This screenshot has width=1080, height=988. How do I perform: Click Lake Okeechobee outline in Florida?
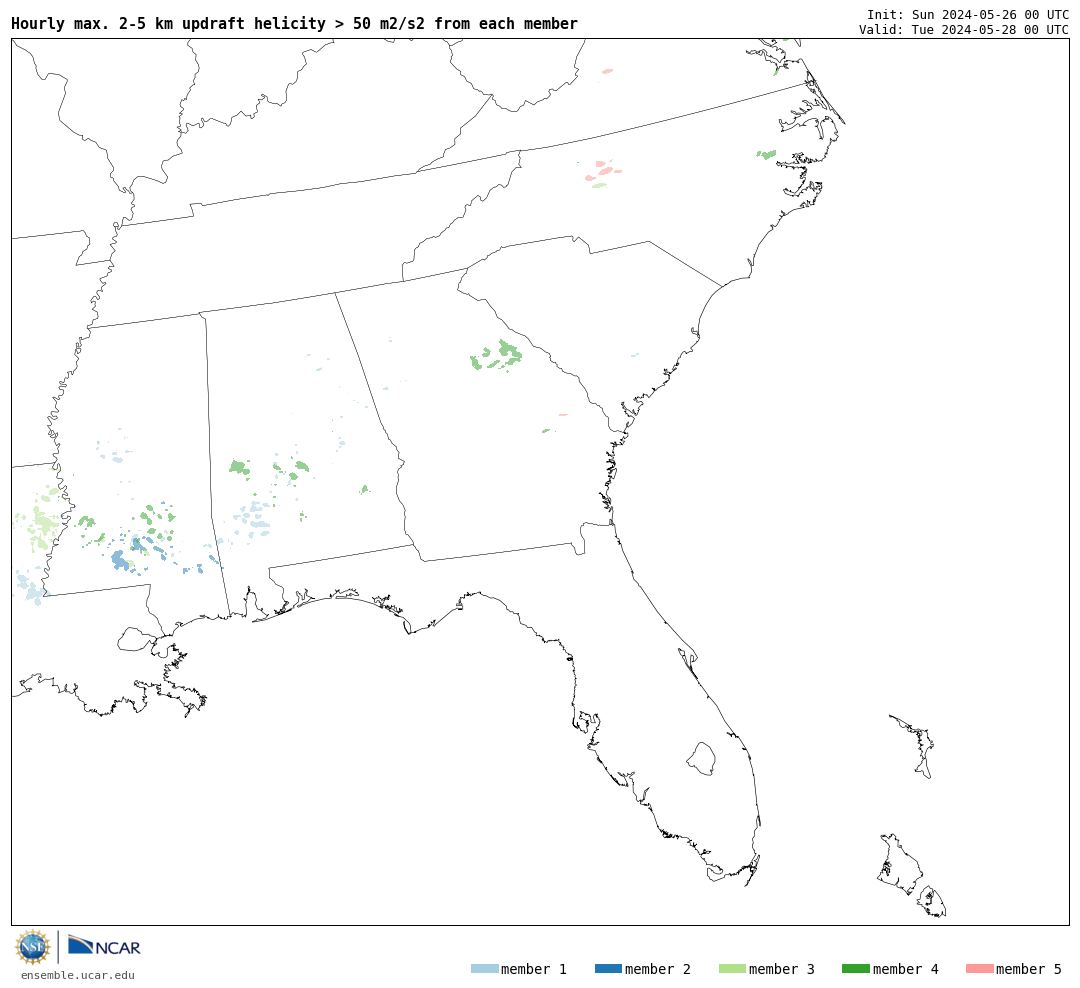(702, 758)
